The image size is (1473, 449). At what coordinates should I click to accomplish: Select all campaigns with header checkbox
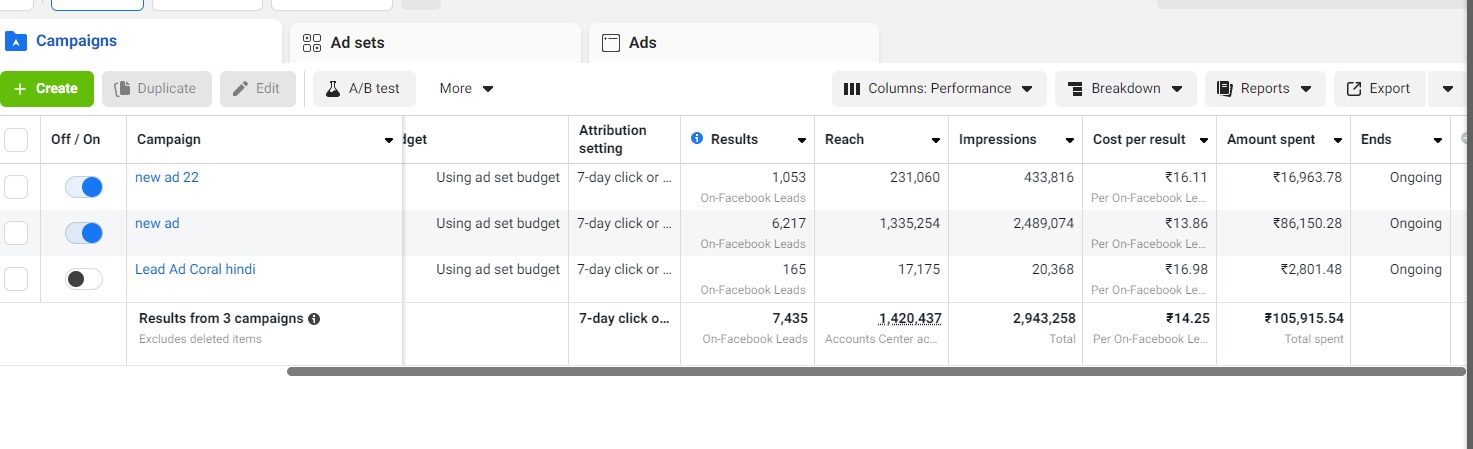coord(16,140)
